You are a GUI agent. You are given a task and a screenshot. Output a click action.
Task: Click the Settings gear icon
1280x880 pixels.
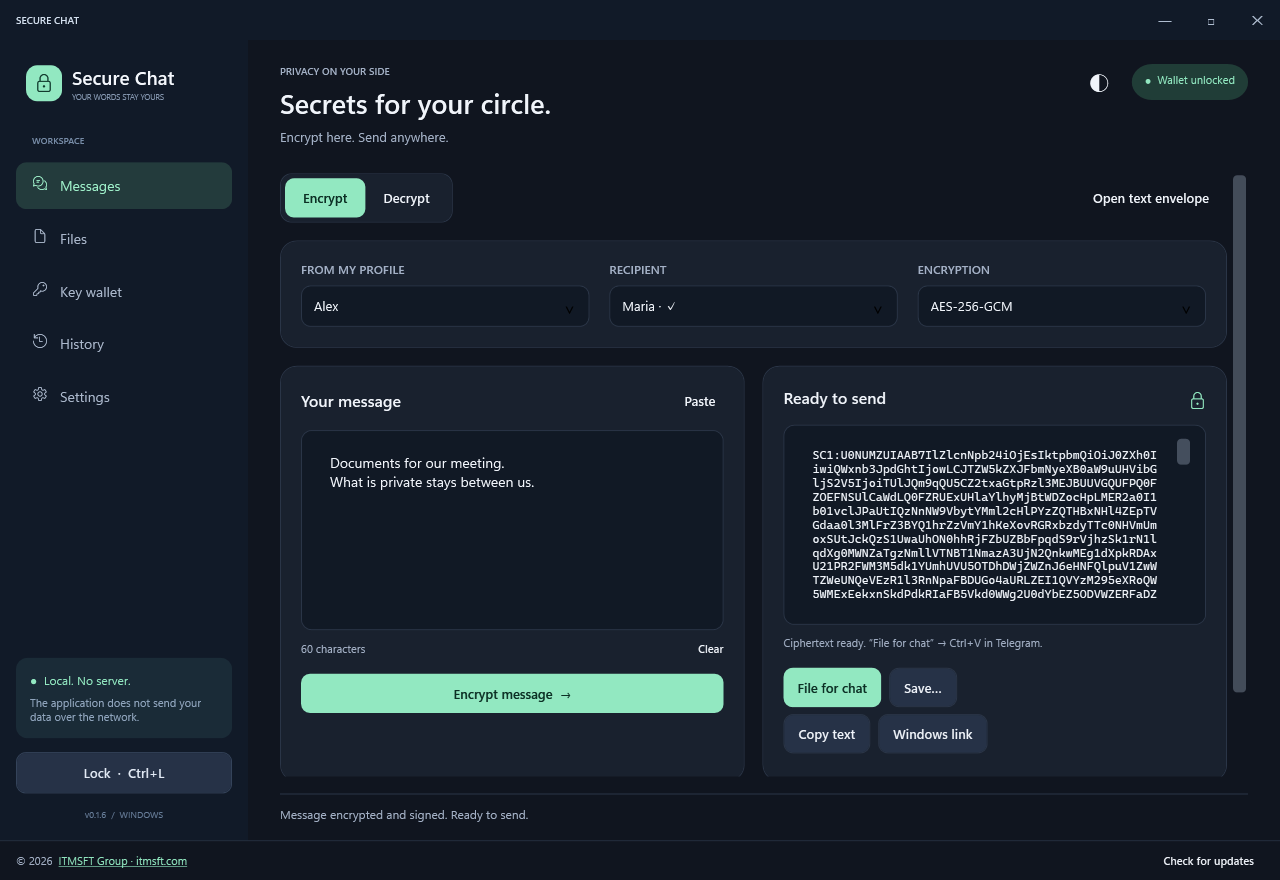[x=40, y=395]
